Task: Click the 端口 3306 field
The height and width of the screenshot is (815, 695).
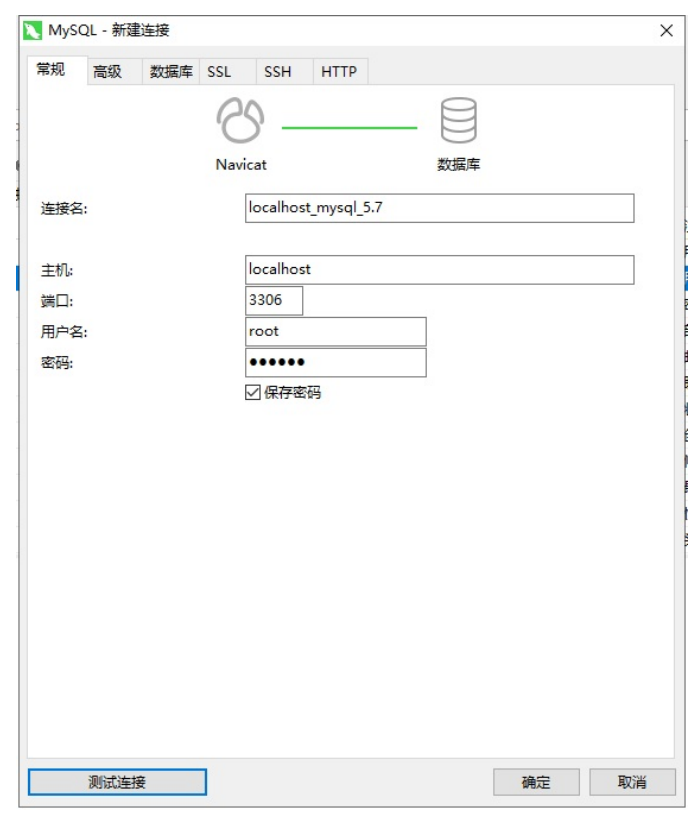Action: [x=274, y=300]
